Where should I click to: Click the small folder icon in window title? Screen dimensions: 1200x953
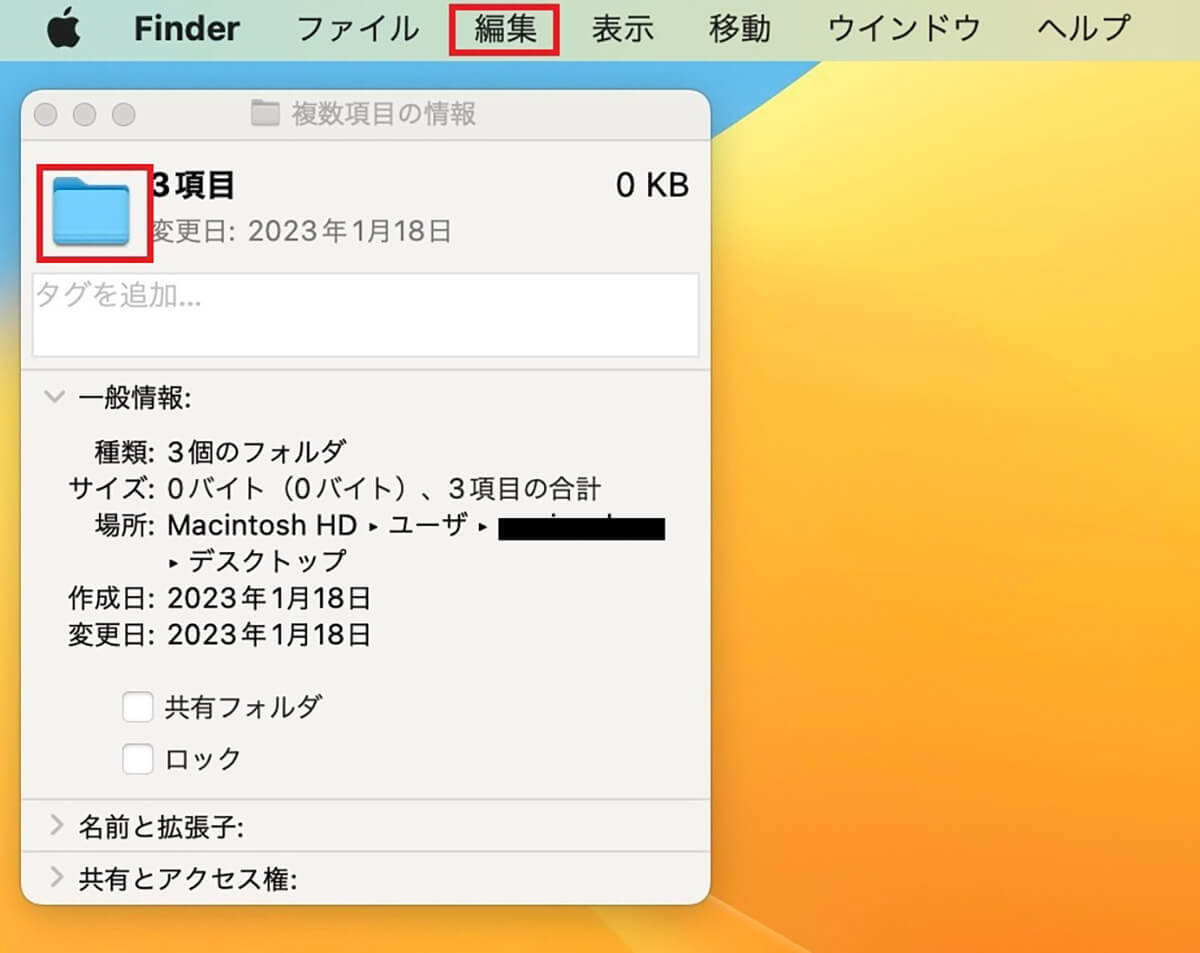pyautogui.click(x=265, y=114)
